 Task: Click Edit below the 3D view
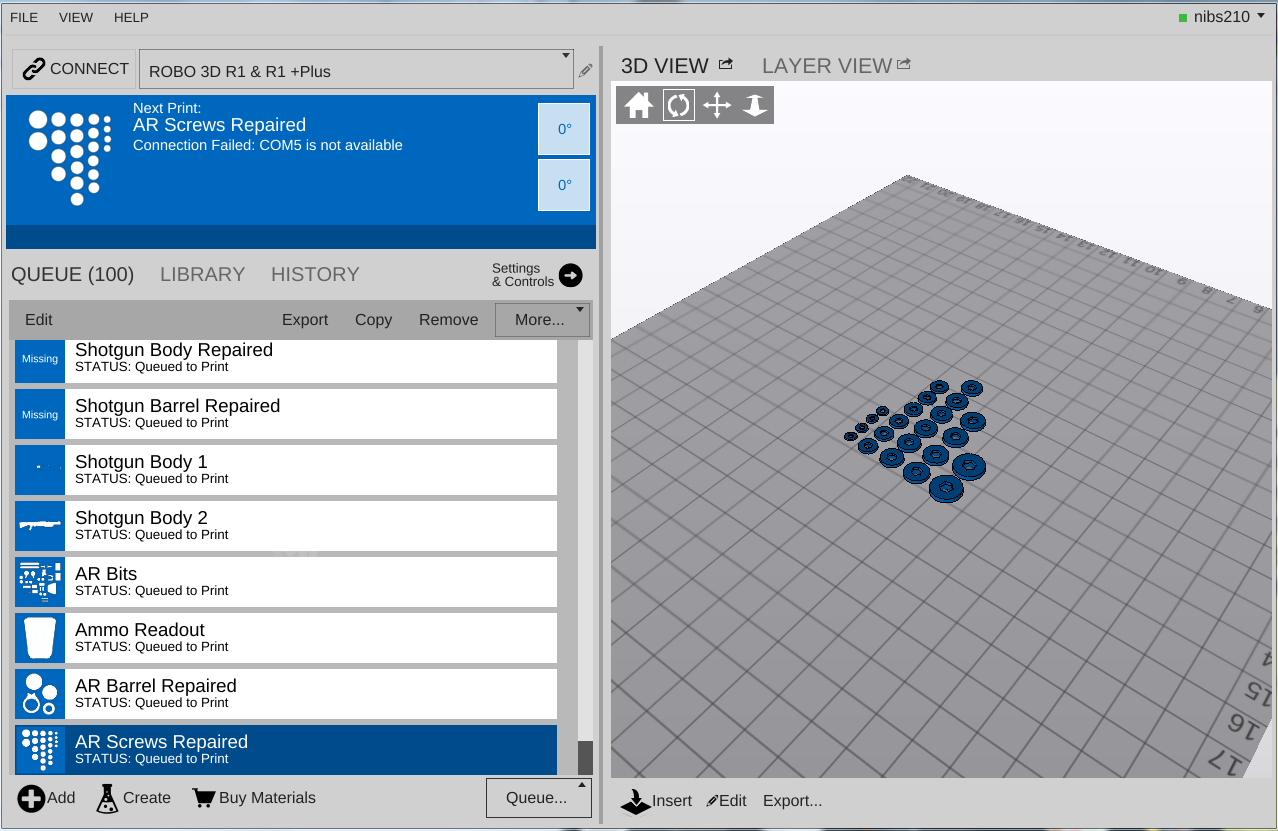pyautogui.click(x=727, y=801)
